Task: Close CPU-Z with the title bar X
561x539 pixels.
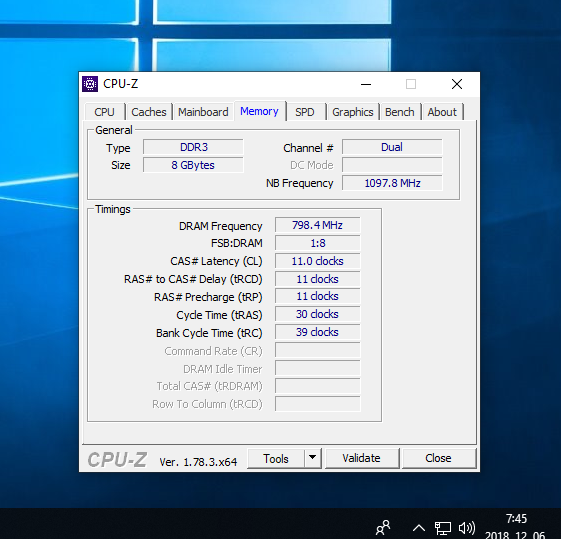Action: tap(457, 84)
